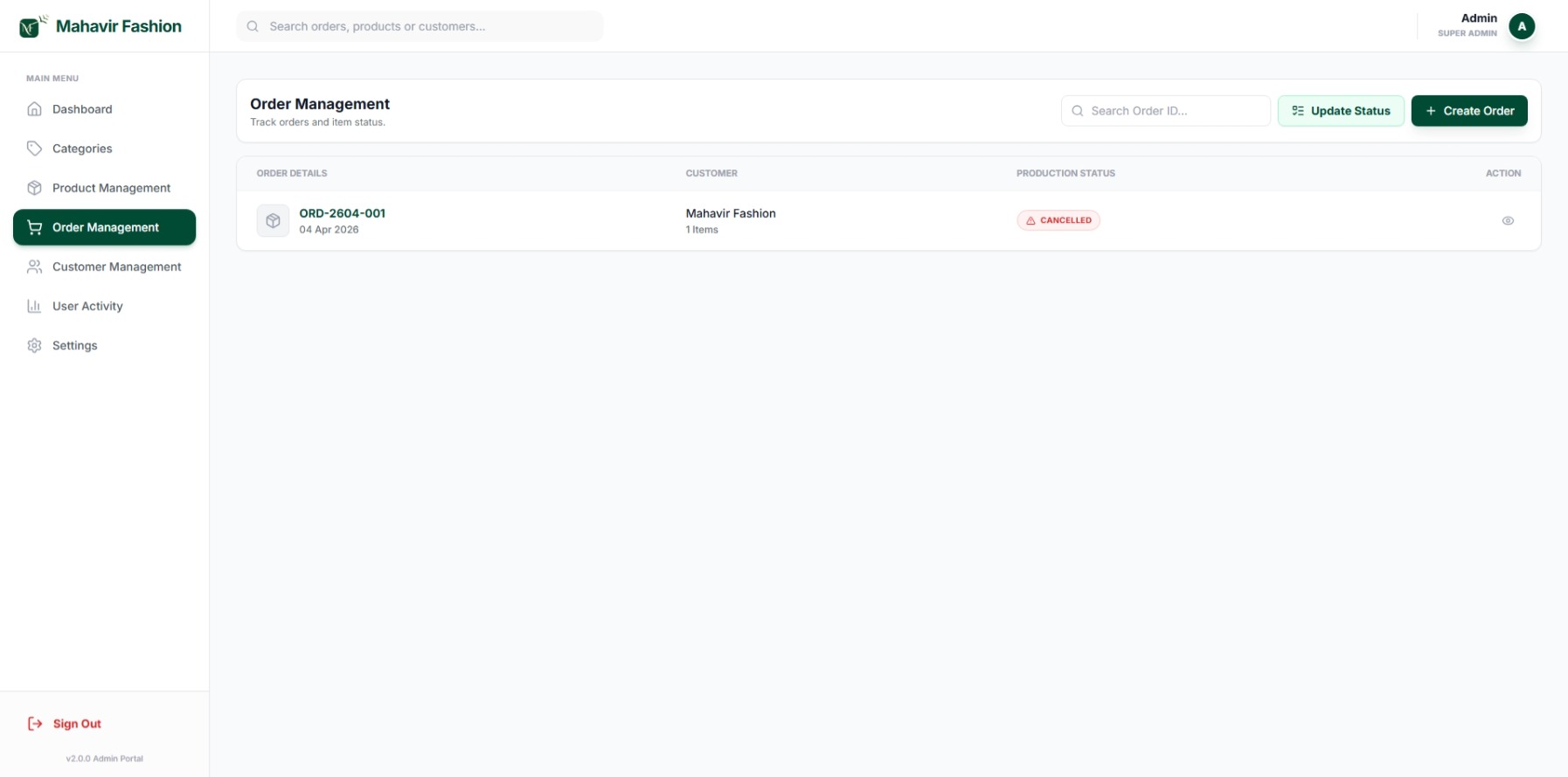Image resolution: width=1568 pixels, height=777 pixels.
Task: Click the Mahavir Fashion logo icon
Action: (x=31, y=26)
